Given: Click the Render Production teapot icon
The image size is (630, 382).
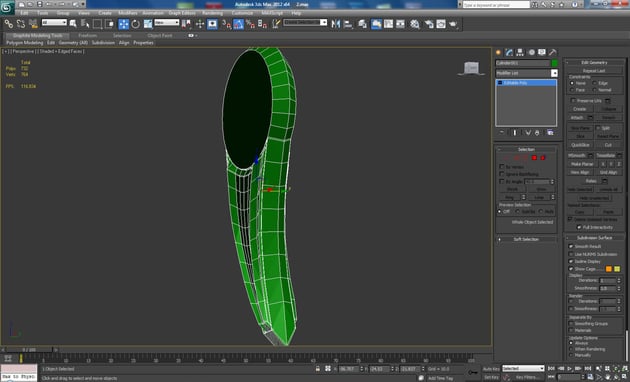Looking at the screenshot, I should [x=453, y=24].
